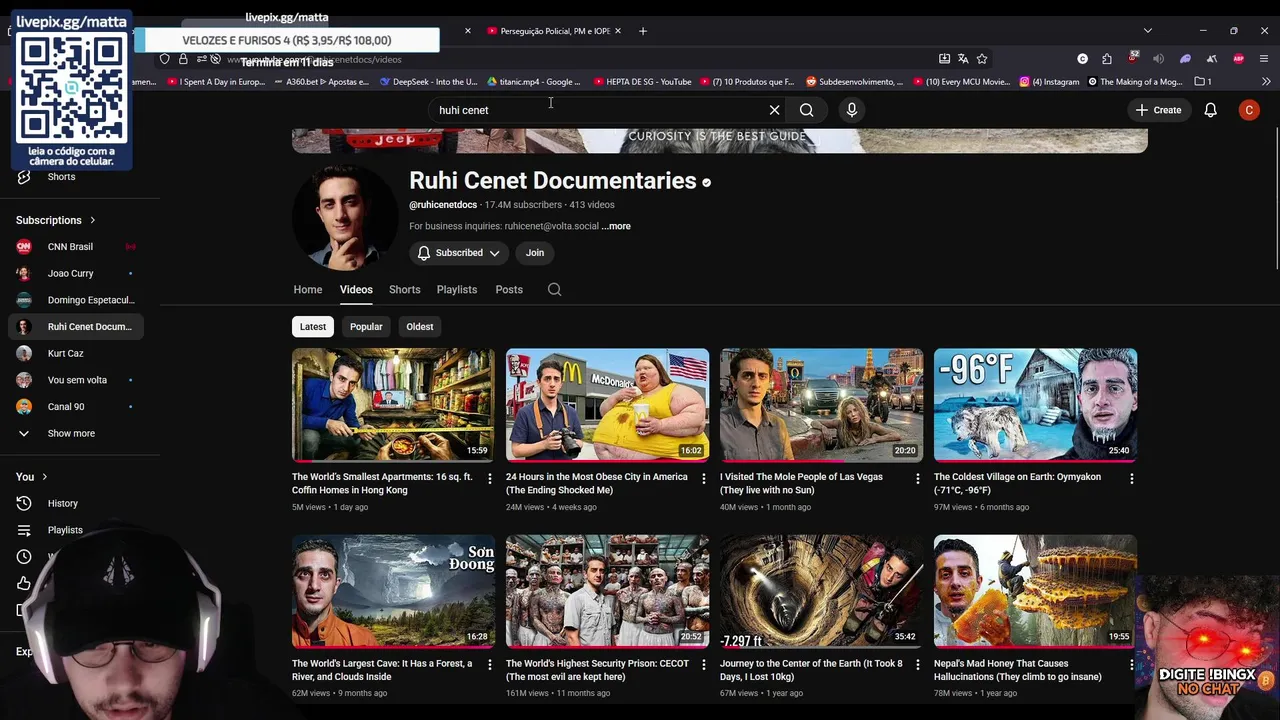Open YouTube notifications bell

pyautogui.click(x=1210, y=110)
